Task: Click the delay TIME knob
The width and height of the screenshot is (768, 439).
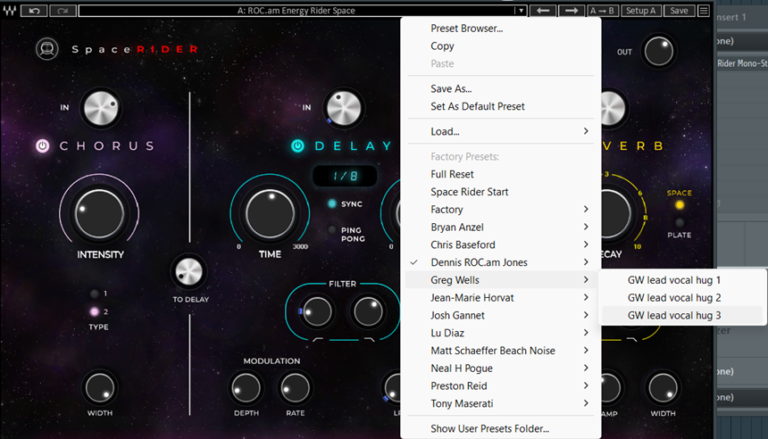Action: pos(270,214)
